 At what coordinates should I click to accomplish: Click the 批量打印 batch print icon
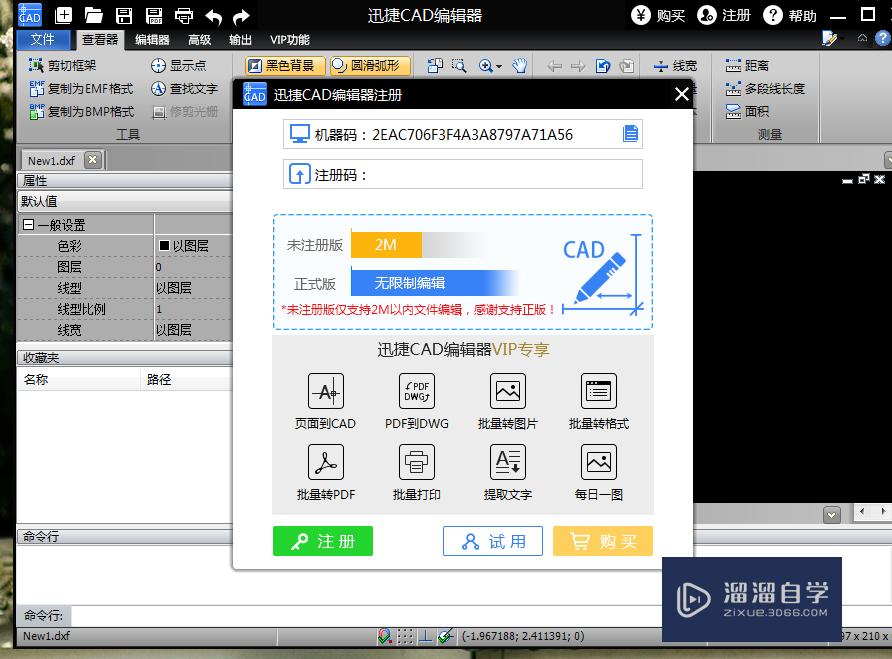[x=416, y=463]
